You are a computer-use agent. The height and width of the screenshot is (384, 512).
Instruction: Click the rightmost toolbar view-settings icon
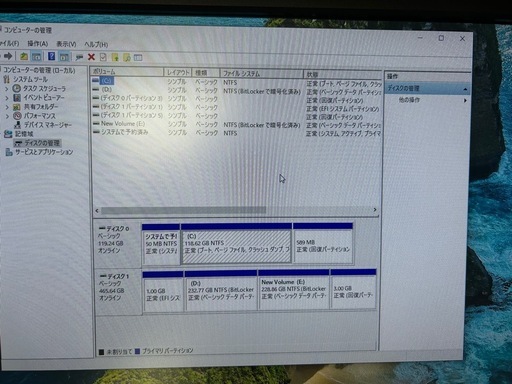(138, 58)
